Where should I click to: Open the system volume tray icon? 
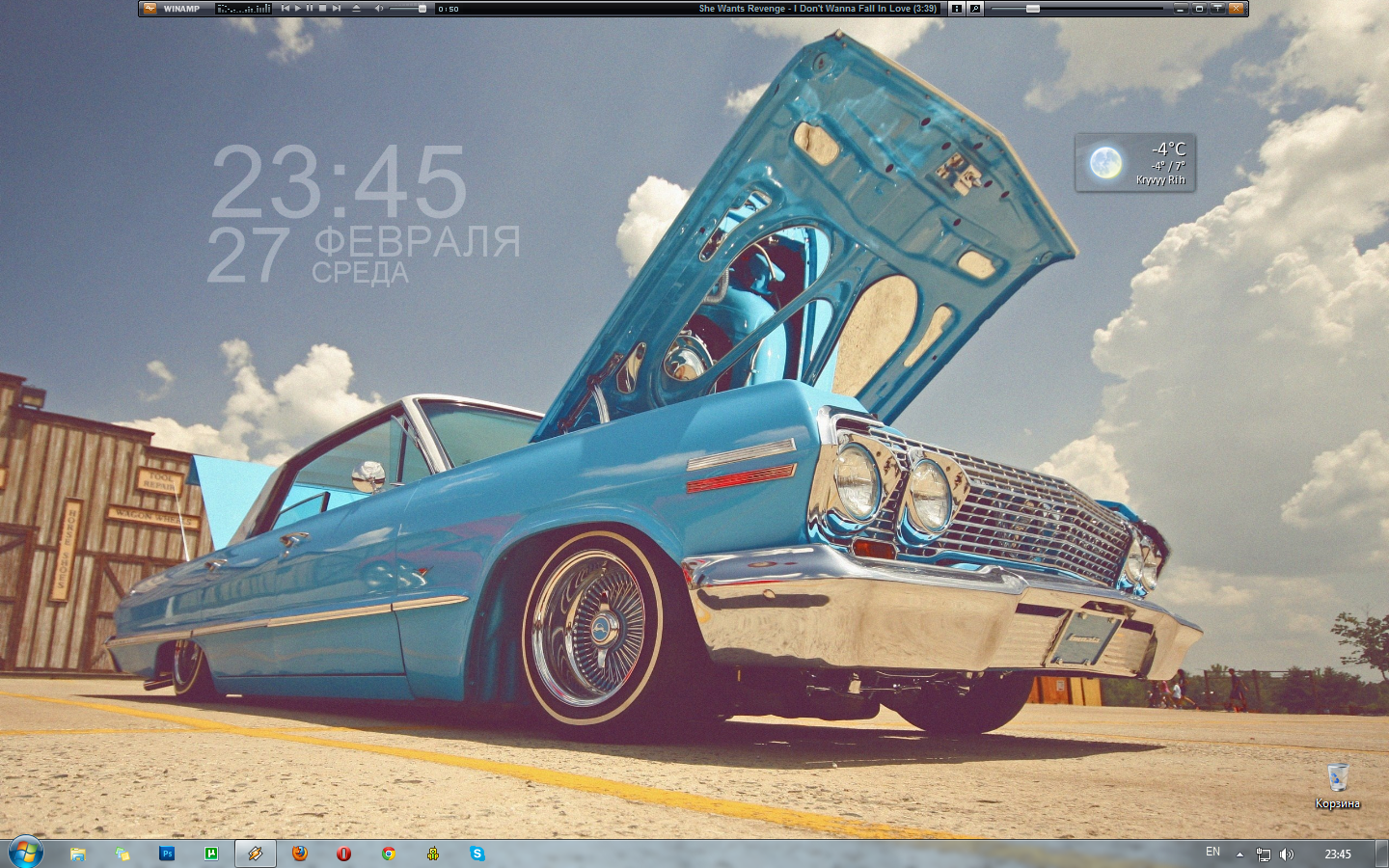(x=1286, y=854)
